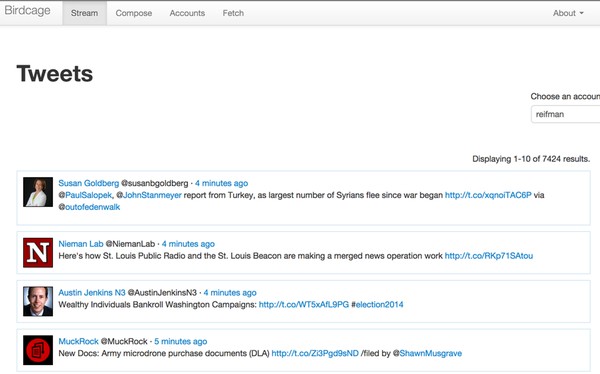The width and height of the screenshot is (600, 374).
Task: Expand the About dropdown menu
Action: click(x=568, y=13)
